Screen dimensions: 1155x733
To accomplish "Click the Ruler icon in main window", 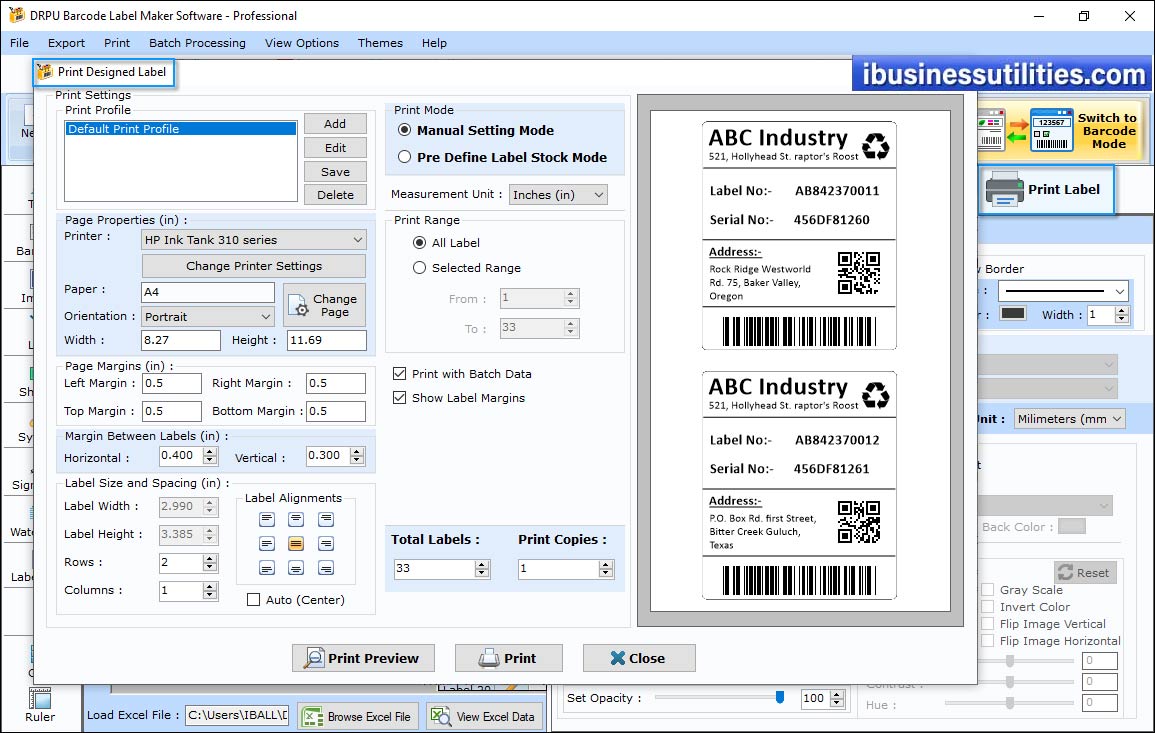I will tap(40, 698).
